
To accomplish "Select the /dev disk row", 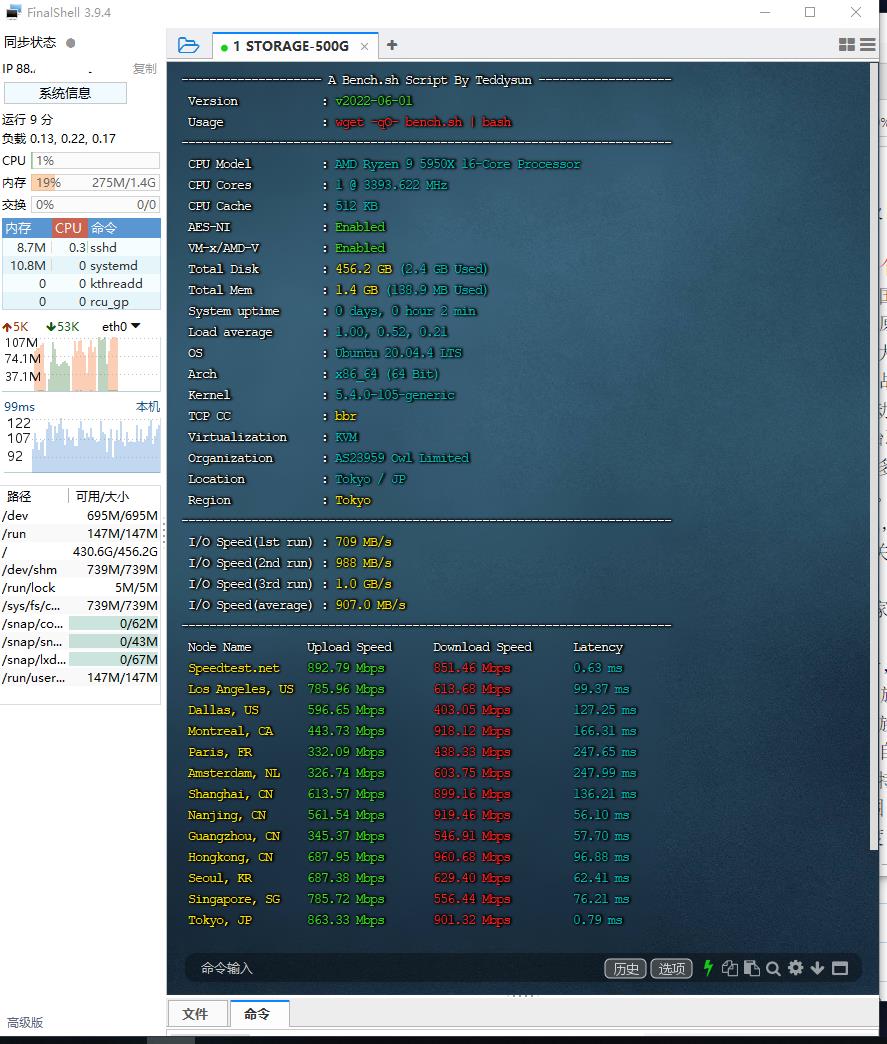I will point(80,515).
